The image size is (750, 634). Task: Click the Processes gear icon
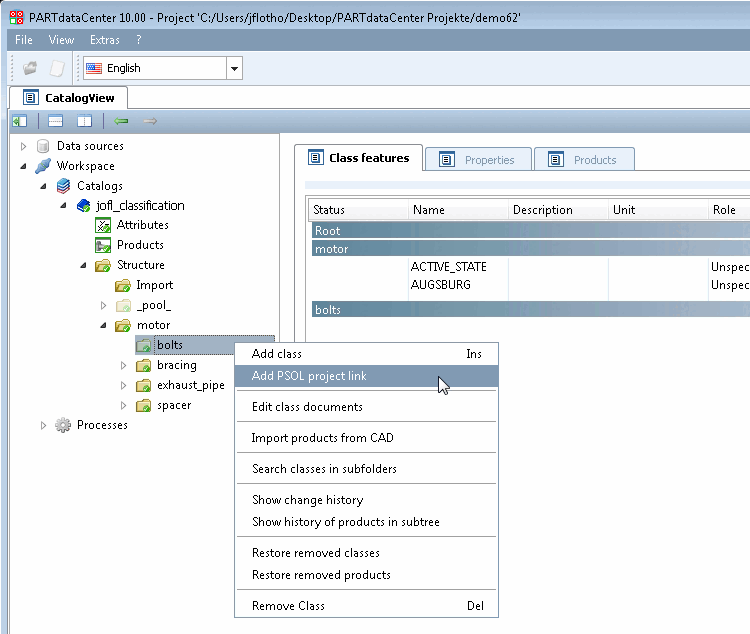pyautogui.click(x=63, y=425)
